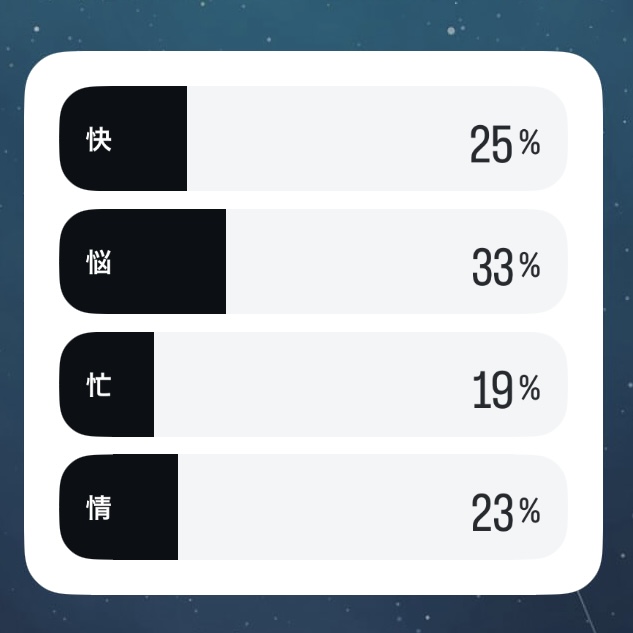This screenshot has height=633, width=633.
Task: Click the 情 character label
Action: [98, 508]
